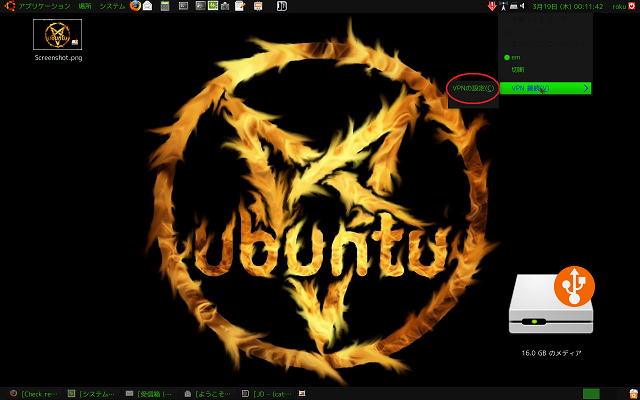Click the printer tray icon
Screen dimensions: 640x400
click(x=514, y=6)
